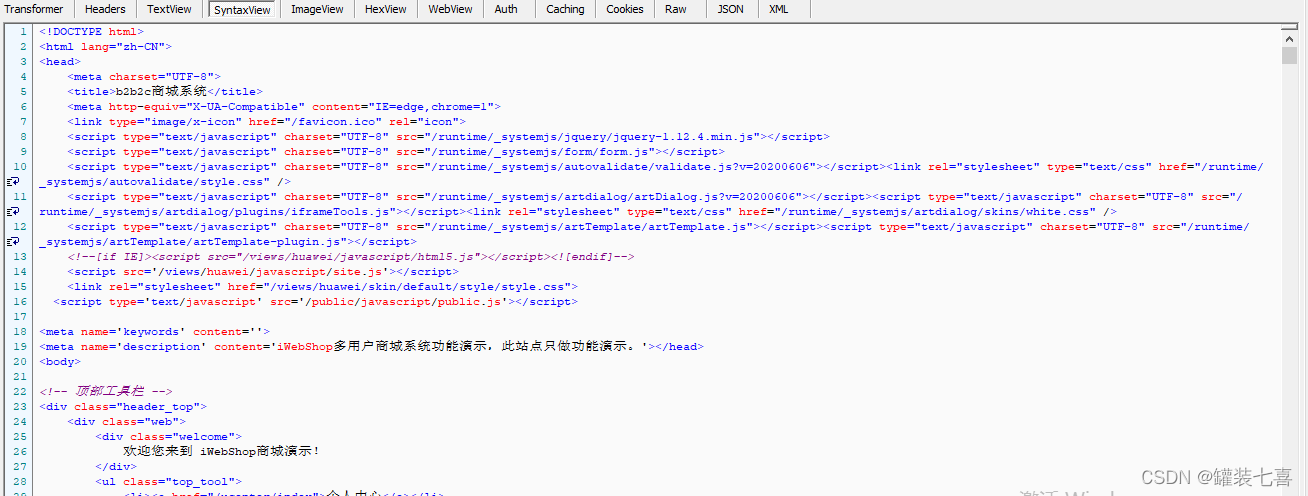Switch to the Transformer tab

point(34,9)
